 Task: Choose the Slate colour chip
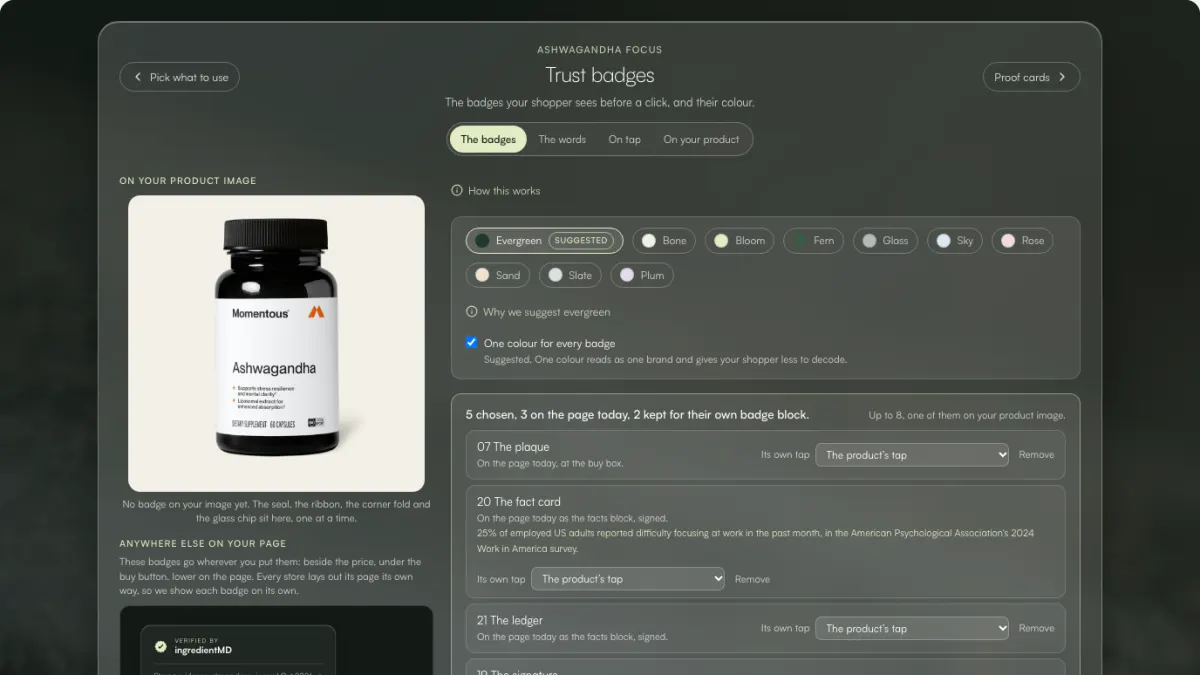point(570,275)
